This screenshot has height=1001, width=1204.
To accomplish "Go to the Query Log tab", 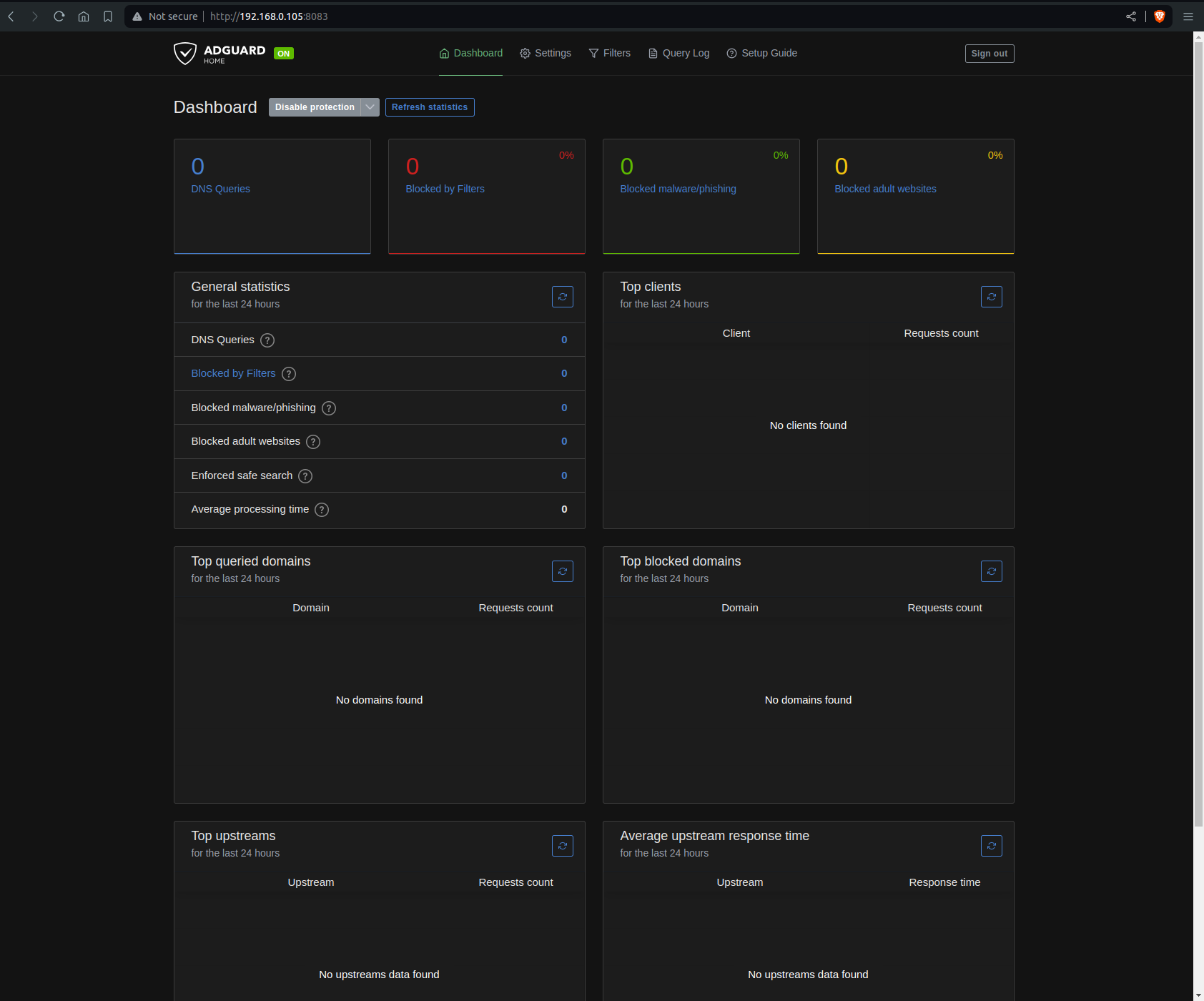I will pos(679,54).
